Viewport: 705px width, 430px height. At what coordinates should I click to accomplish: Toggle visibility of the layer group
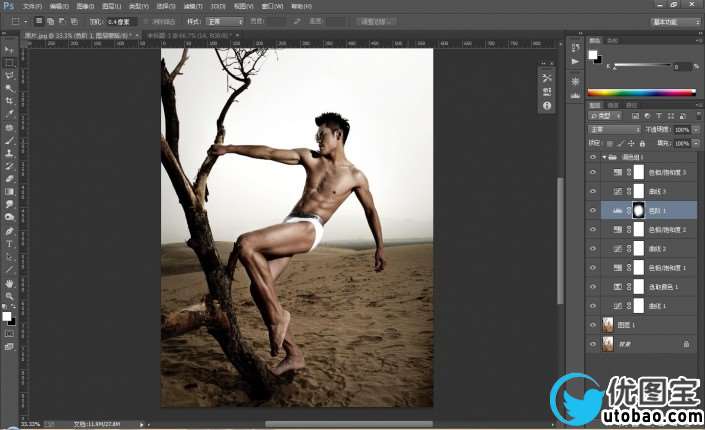click(x=593, y=157)
